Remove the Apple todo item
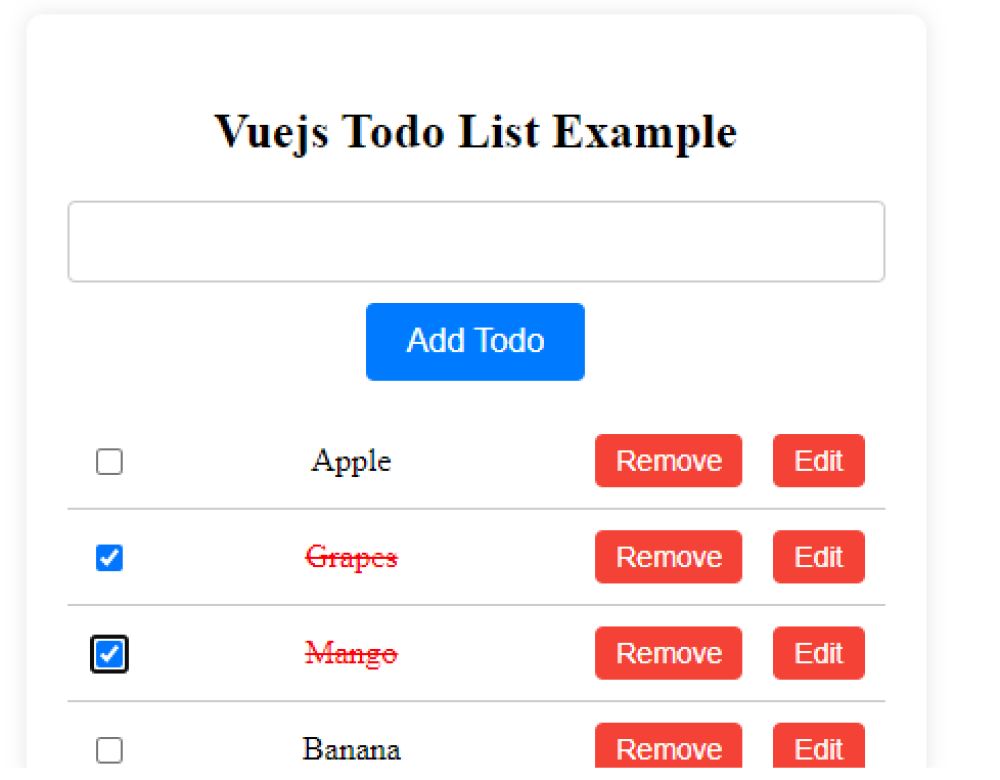1000x780 pixels. point(668,461)
